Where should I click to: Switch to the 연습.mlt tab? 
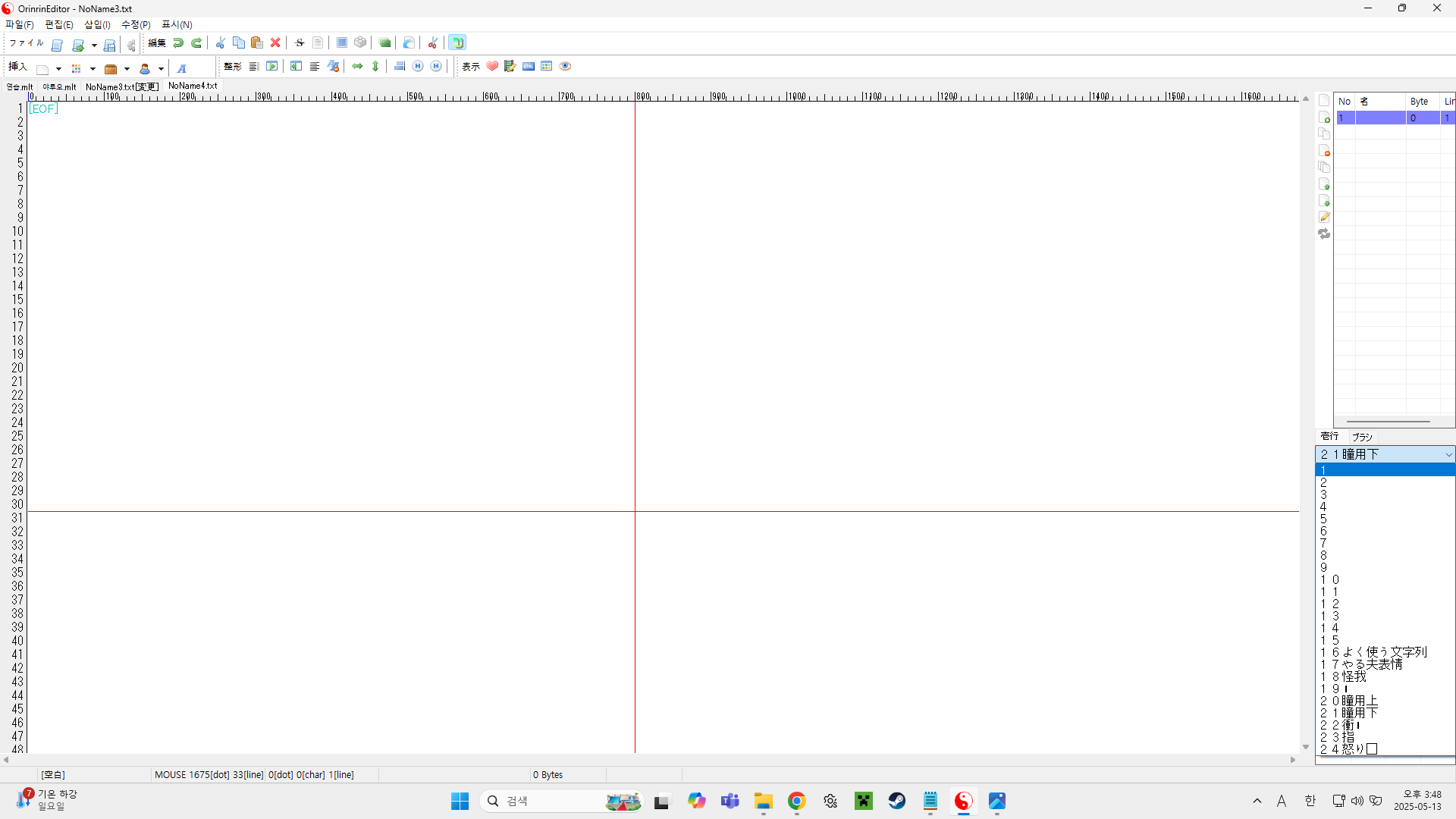(x=20, y=87)
